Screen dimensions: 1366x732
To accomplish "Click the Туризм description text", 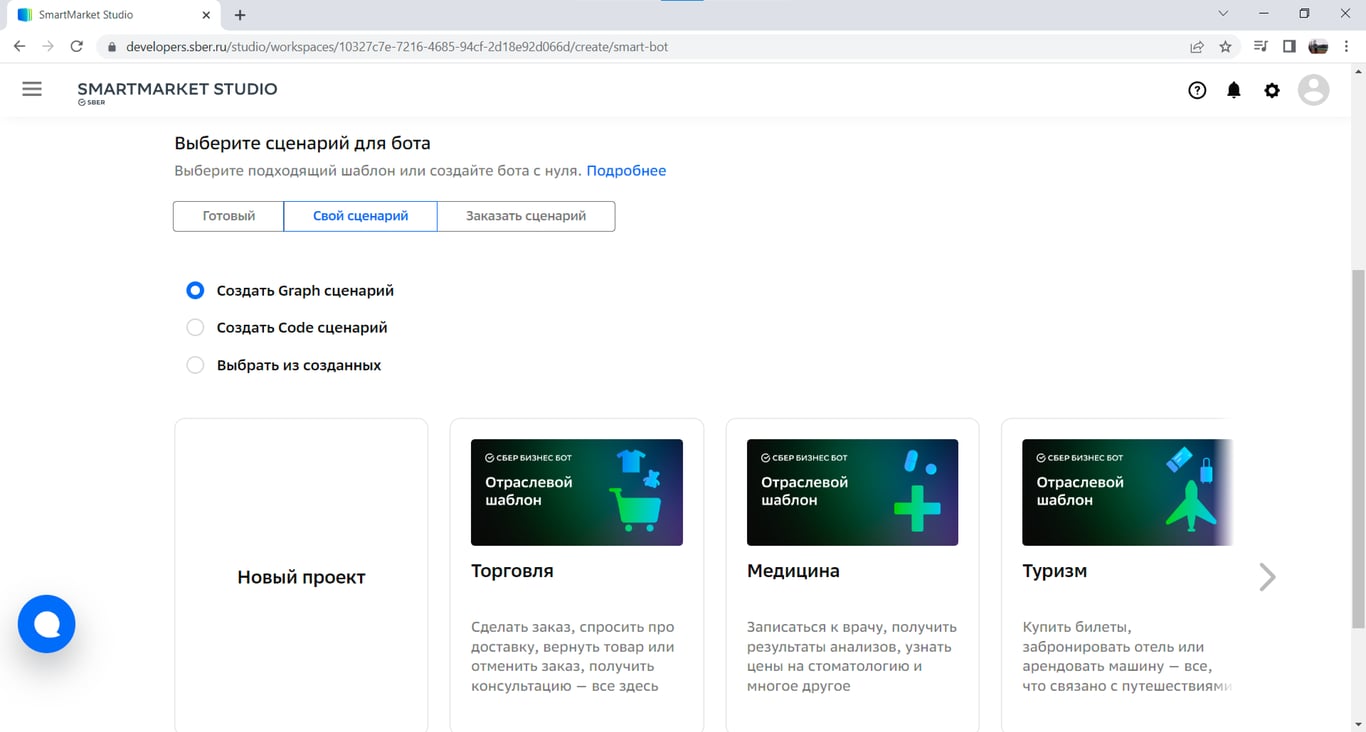I will tap(1127, 656).
